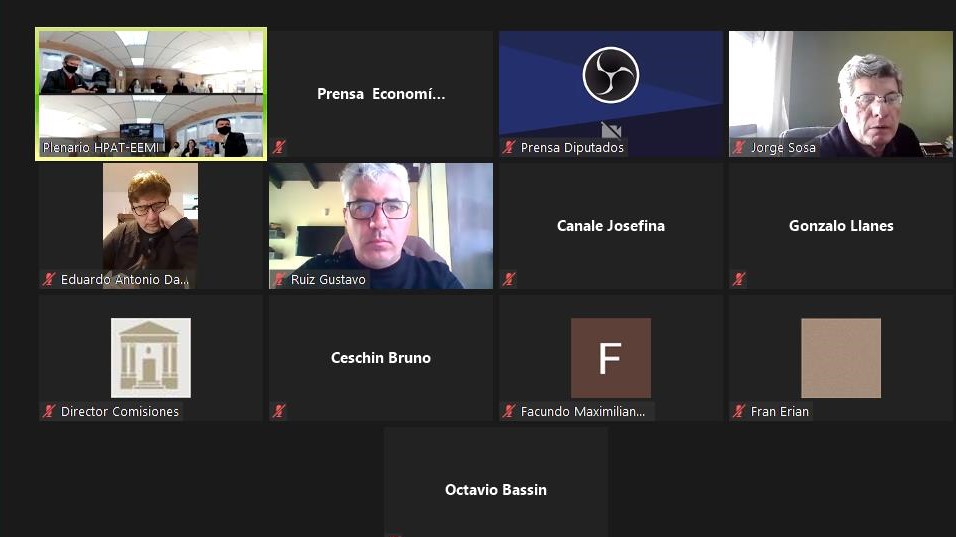956x537 pixels.
Task: Click muted mic icon by Fran Erian
Action: (x=739, y=411)
